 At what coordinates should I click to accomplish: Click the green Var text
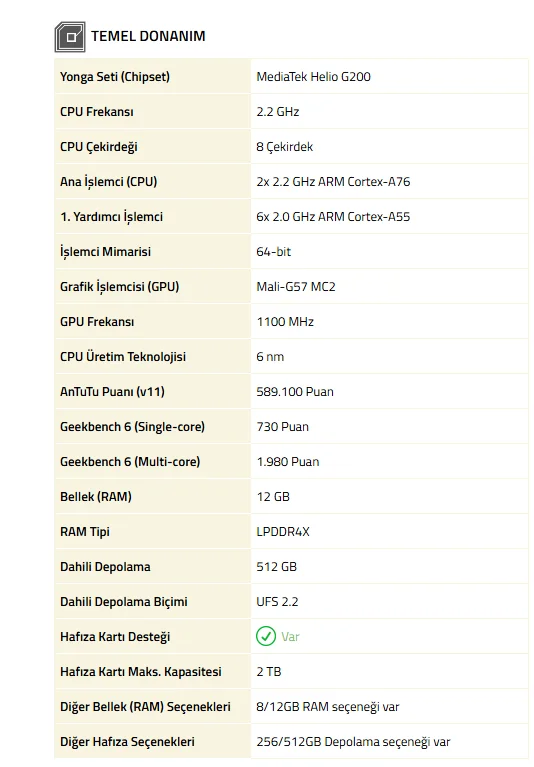(290, 637)
